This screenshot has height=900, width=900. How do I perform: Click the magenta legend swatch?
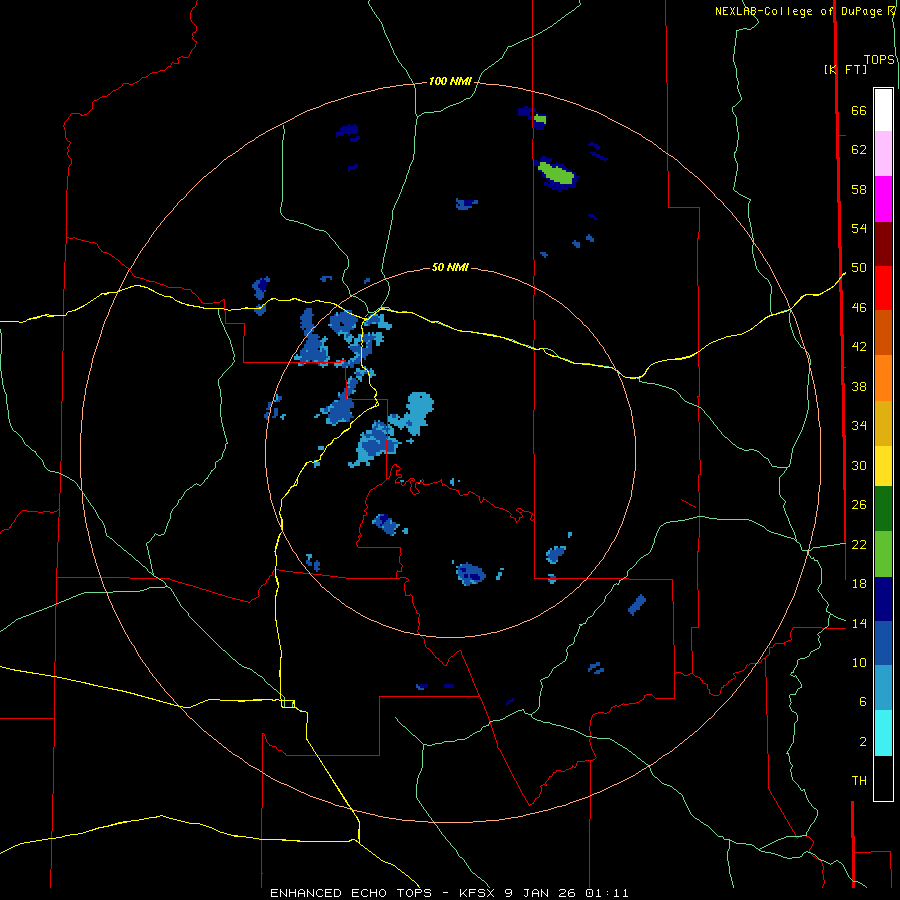click(x=883, y=199)
